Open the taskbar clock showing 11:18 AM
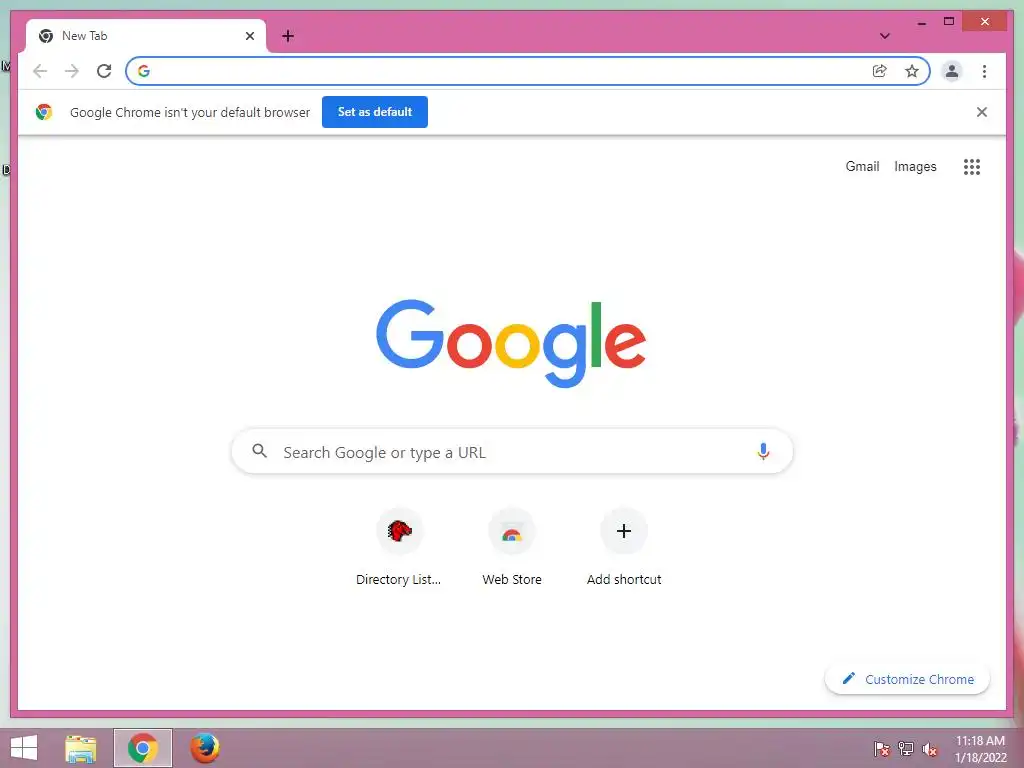The width and height of the screenshot is (1024, 768). tap(980, 749)
